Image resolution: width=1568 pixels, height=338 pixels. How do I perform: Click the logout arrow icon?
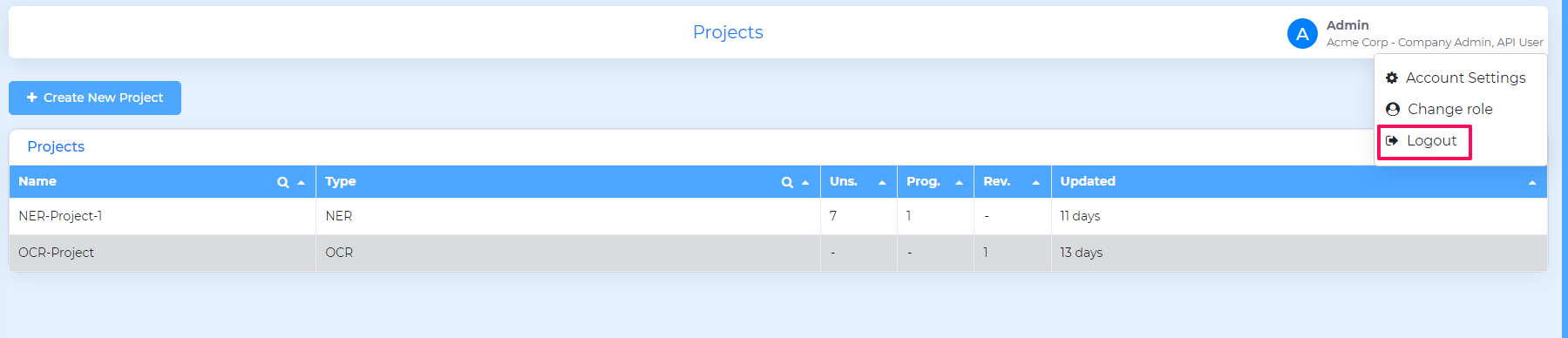coord(1392,140)
